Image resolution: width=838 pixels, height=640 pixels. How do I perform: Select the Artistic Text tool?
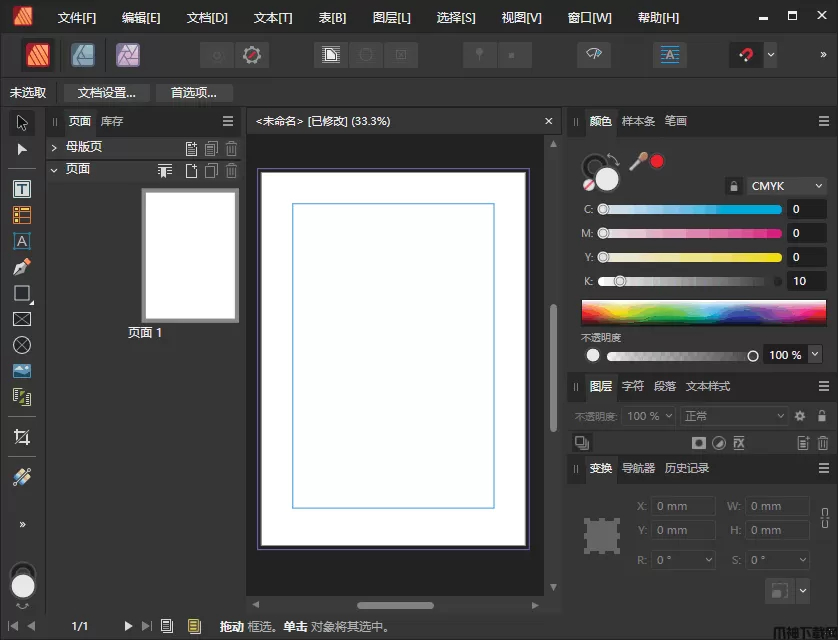tap(22, 241)
